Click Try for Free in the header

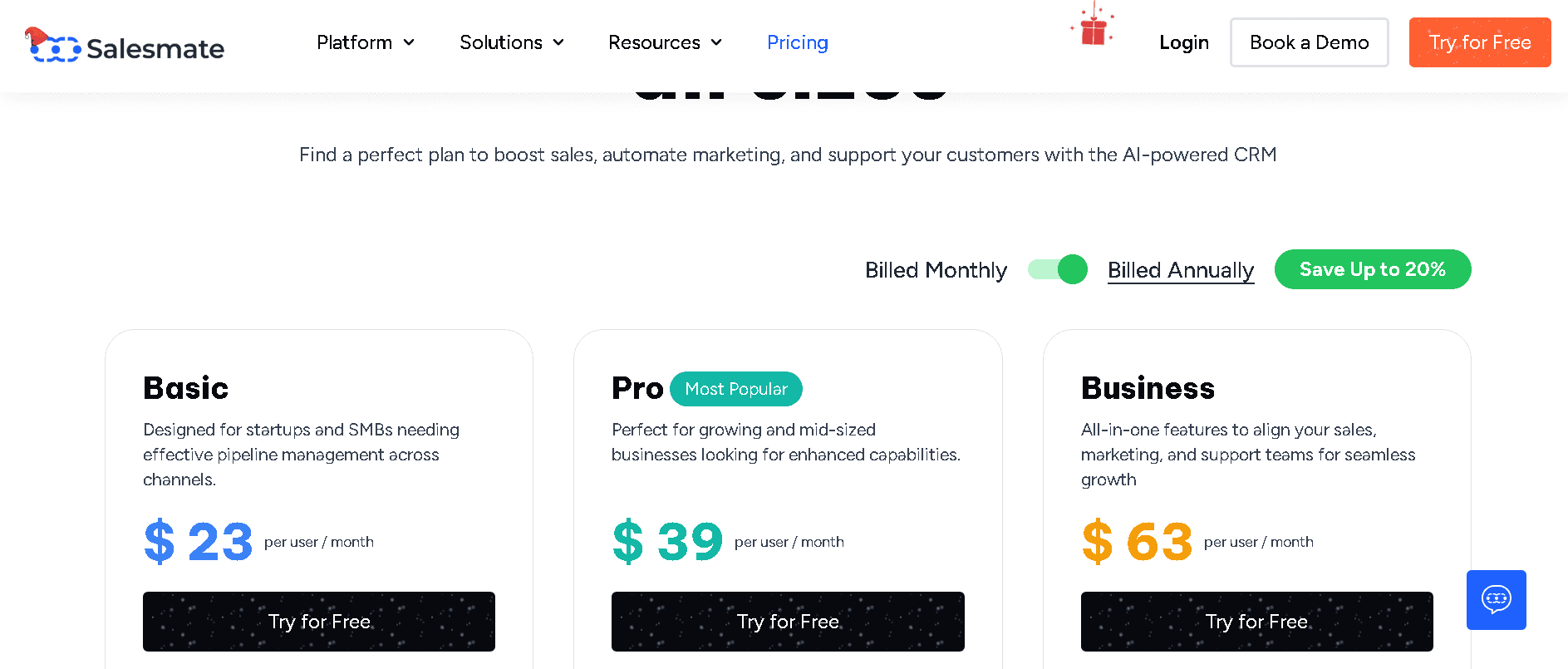1479,42
